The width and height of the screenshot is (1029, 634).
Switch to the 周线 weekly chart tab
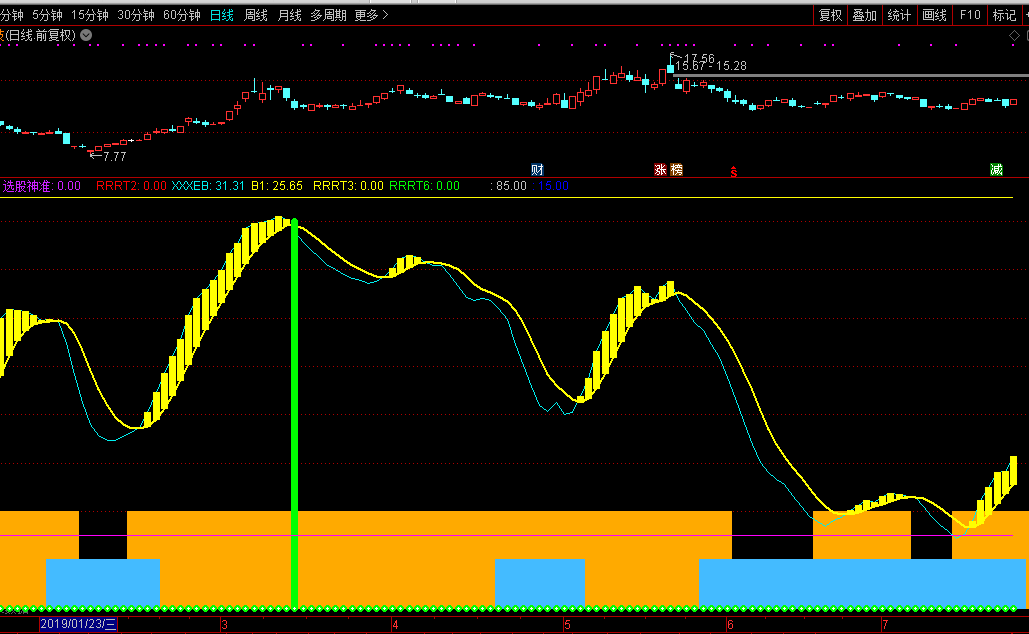tap(256, 15)
